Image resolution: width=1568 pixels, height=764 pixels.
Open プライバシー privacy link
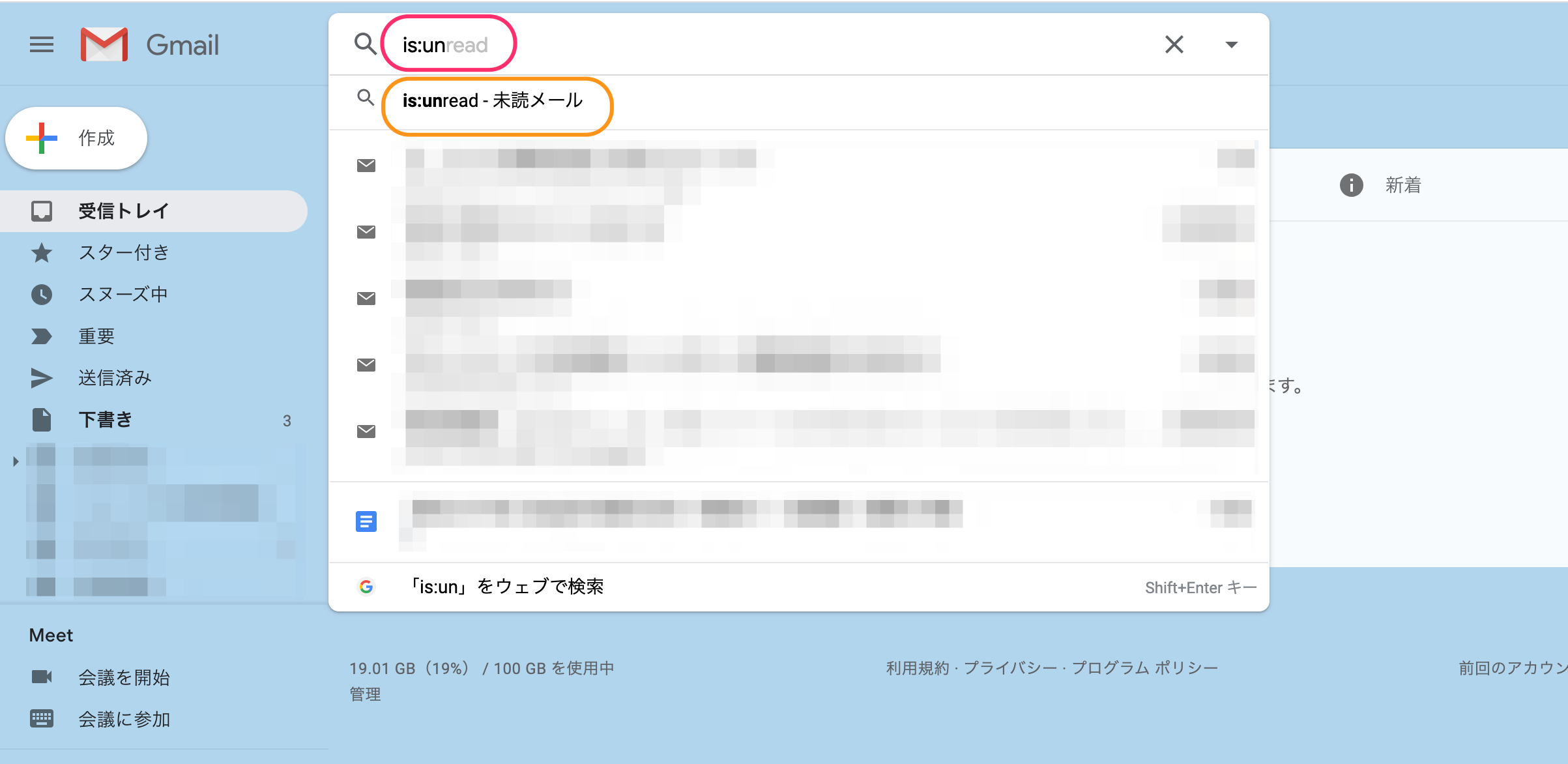pos(1010,668)
